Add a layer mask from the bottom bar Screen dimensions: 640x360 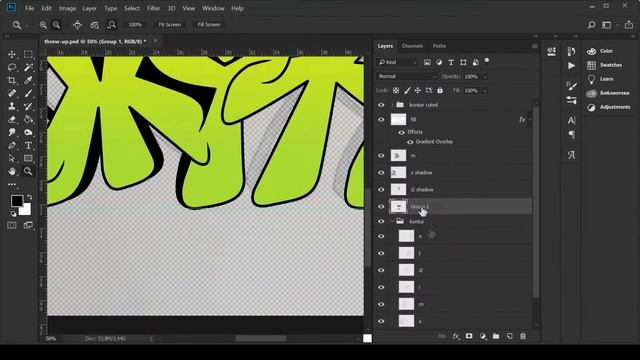(x=469, y=336)
